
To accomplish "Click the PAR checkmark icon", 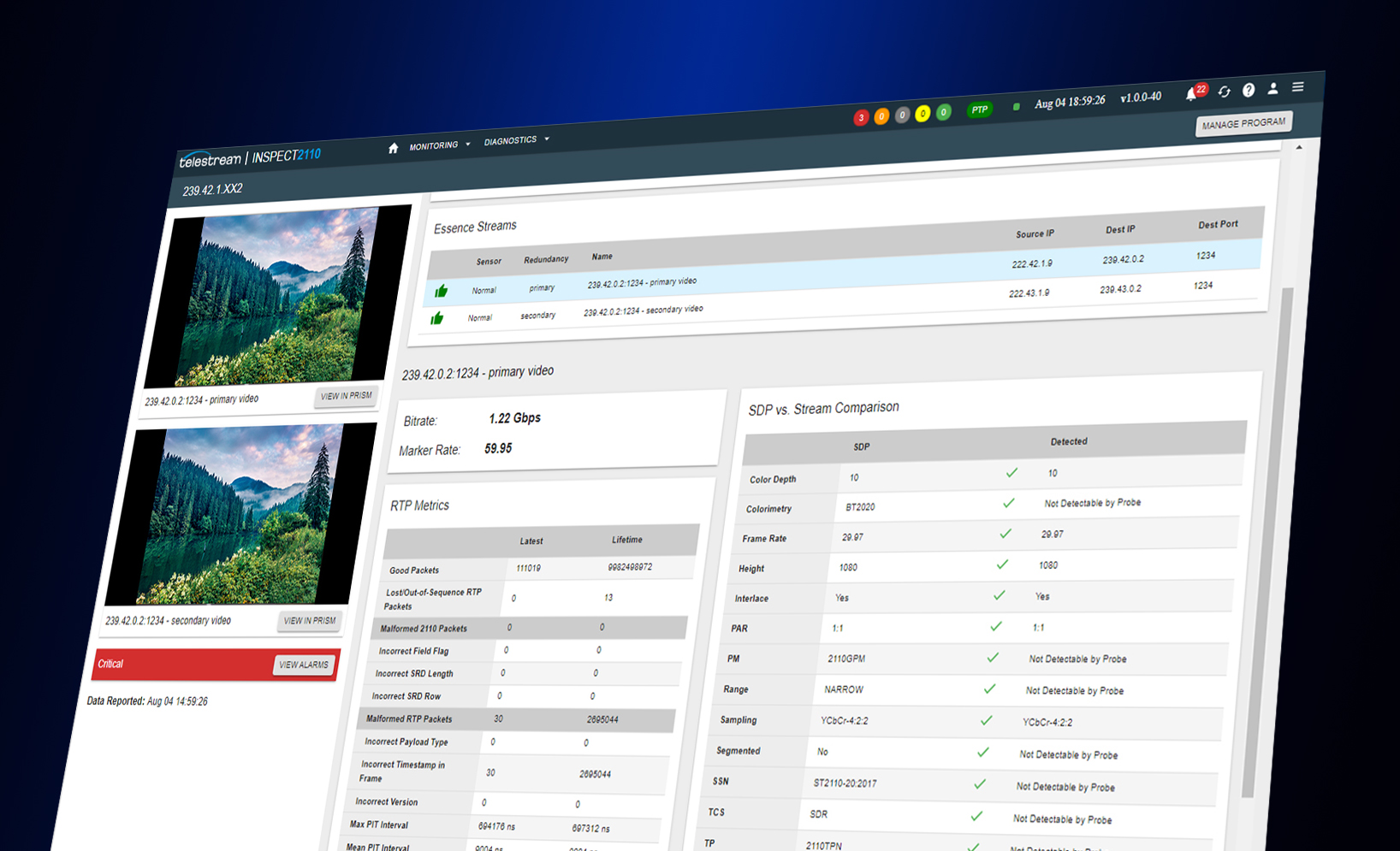I will (996, 627).
